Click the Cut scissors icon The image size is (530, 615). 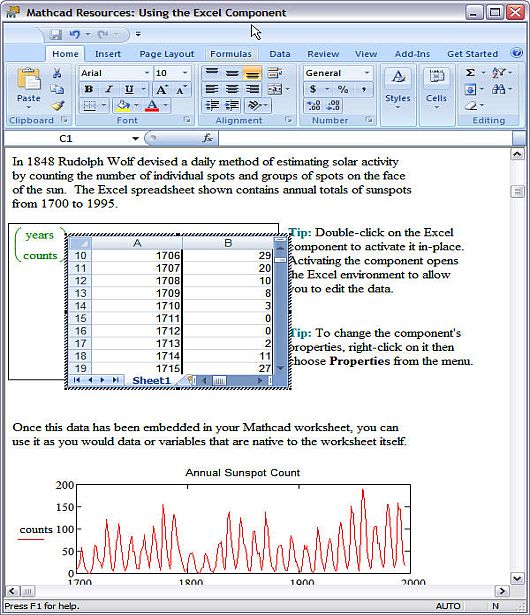click(57, 73)
